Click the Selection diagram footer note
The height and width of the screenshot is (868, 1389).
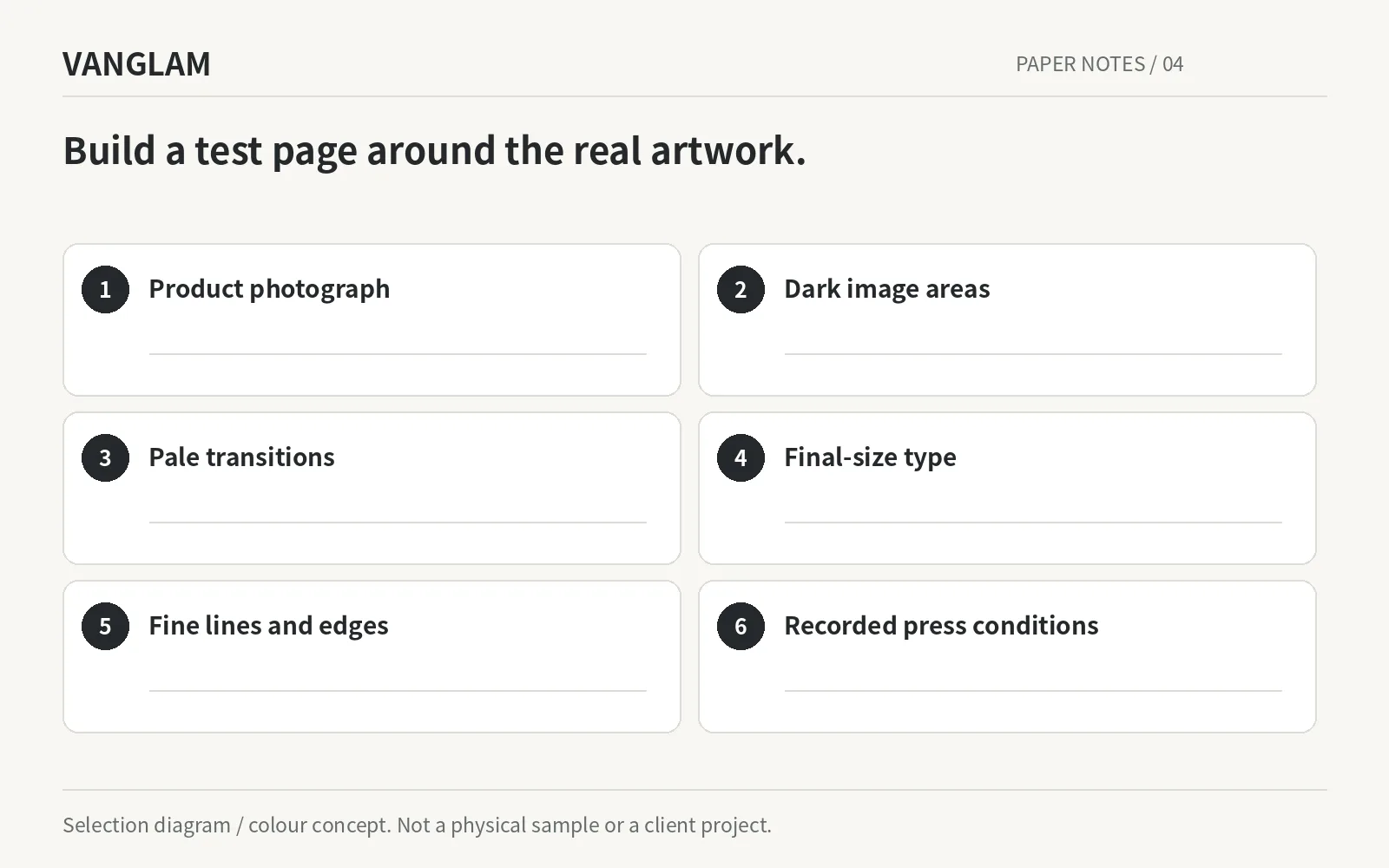[417, 825]
